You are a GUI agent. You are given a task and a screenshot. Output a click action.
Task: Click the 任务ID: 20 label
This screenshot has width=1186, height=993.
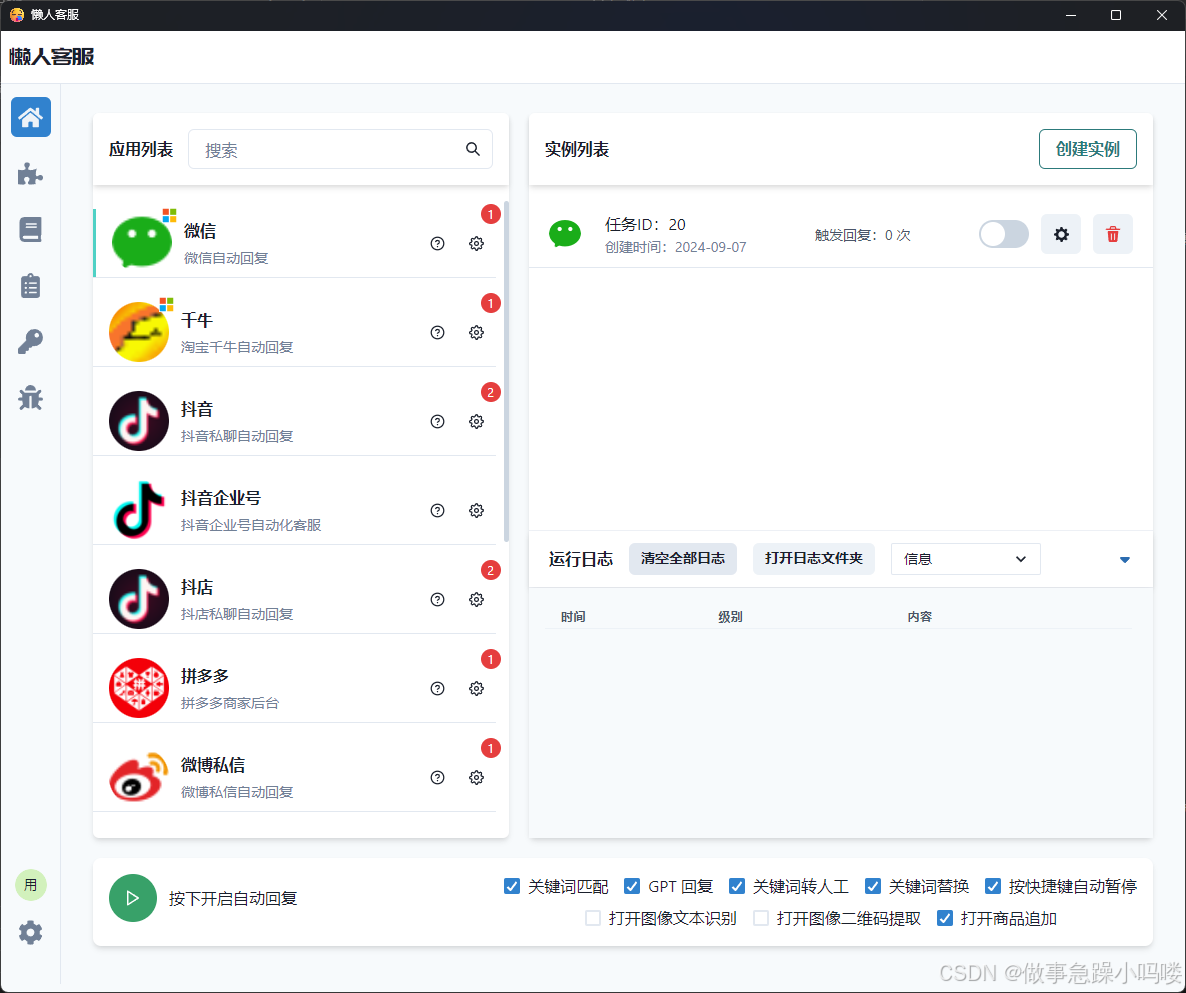coord(645,225)
